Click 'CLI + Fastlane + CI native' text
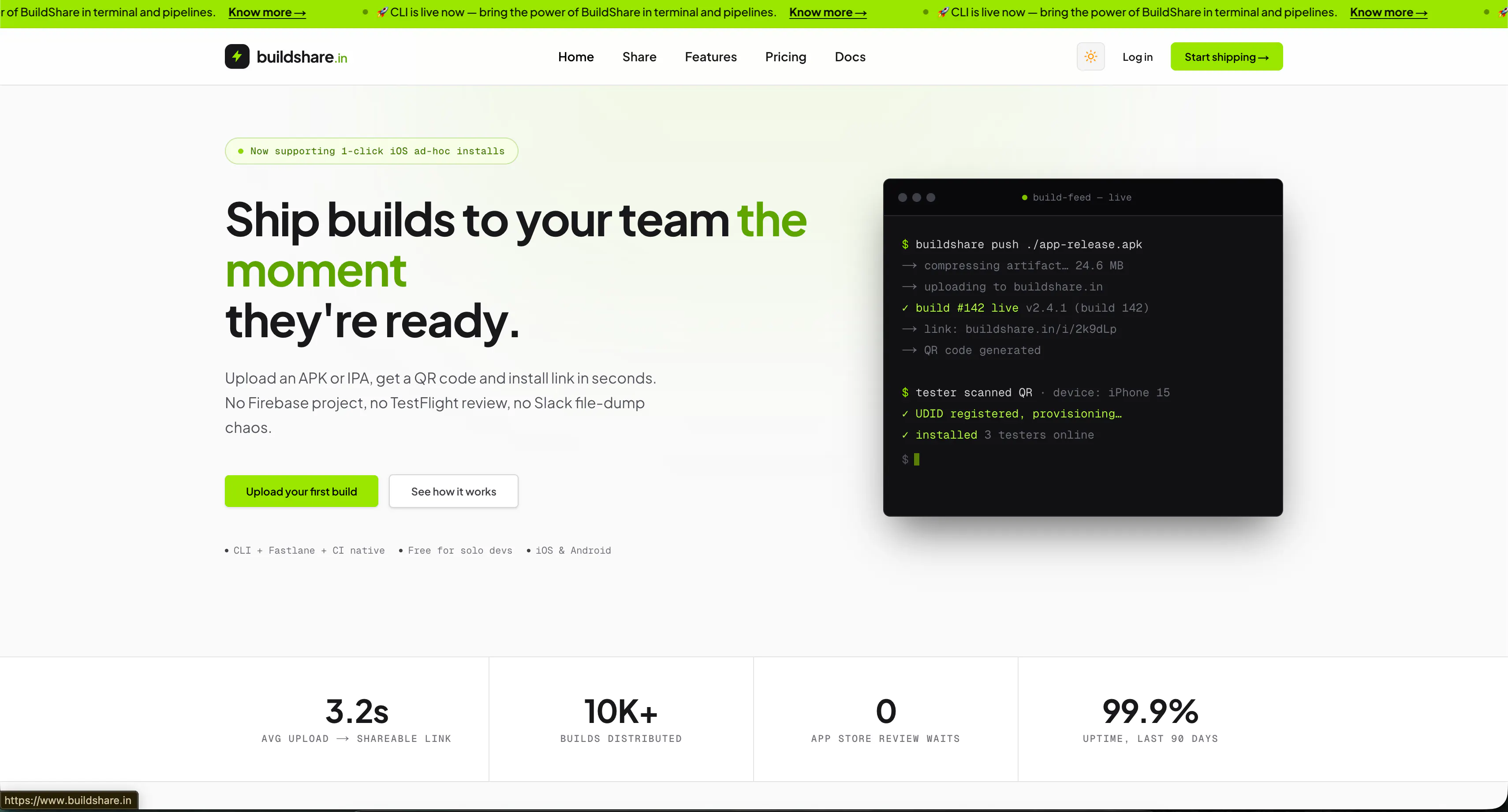1508x812 pixels. (309, 550)
